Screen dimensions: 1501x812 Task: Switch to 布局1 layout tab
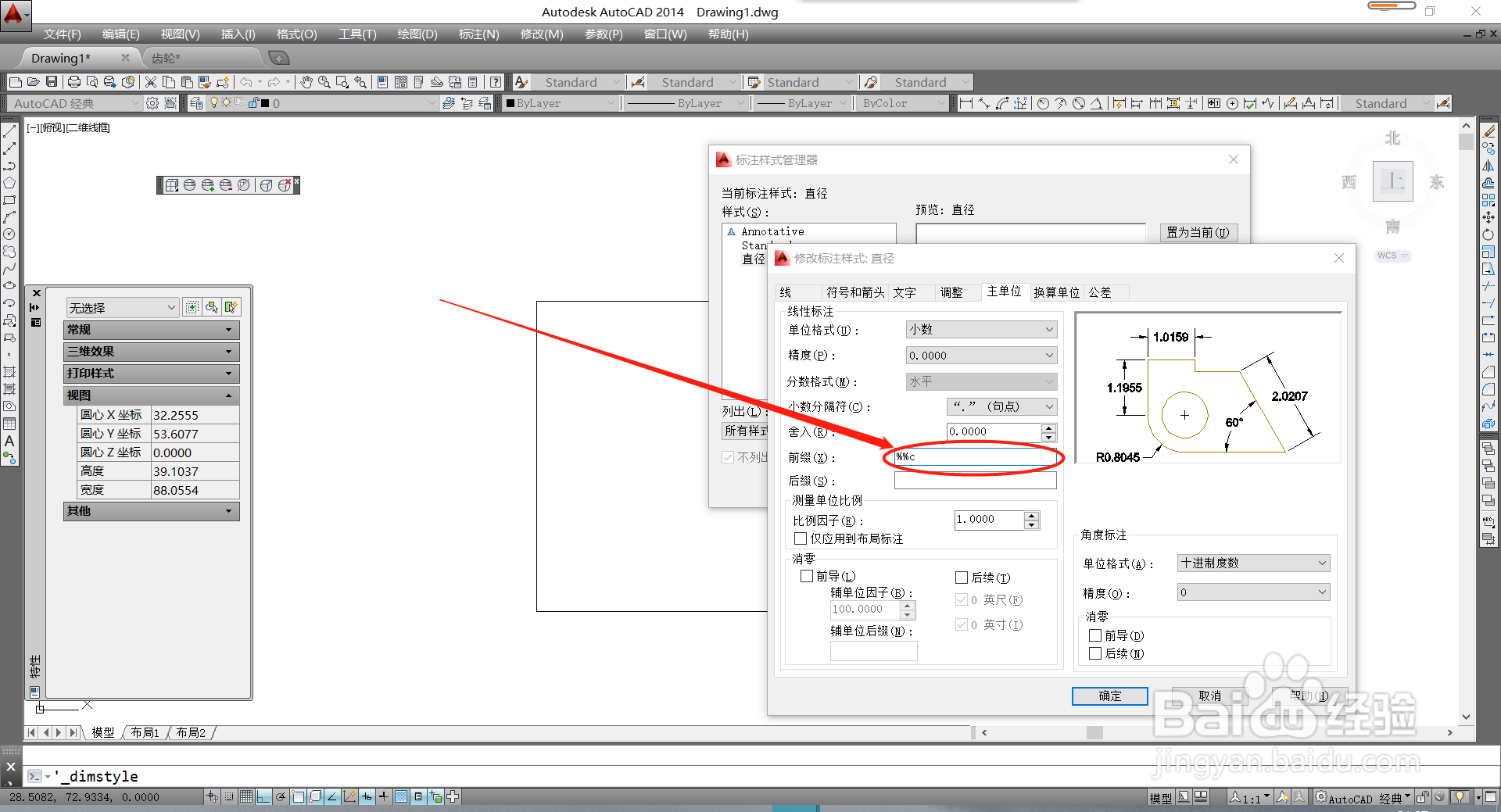click(x=145, y=732)
